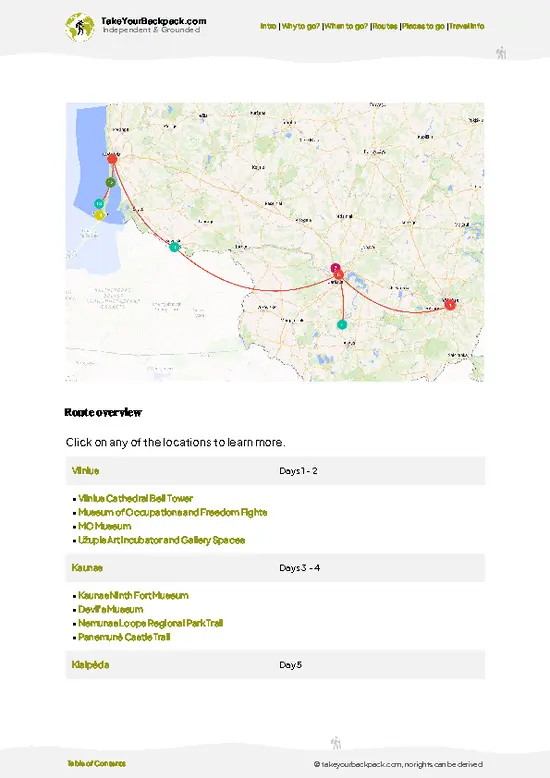
Task: Open the Intro navigation link
Action: point(268,26)
